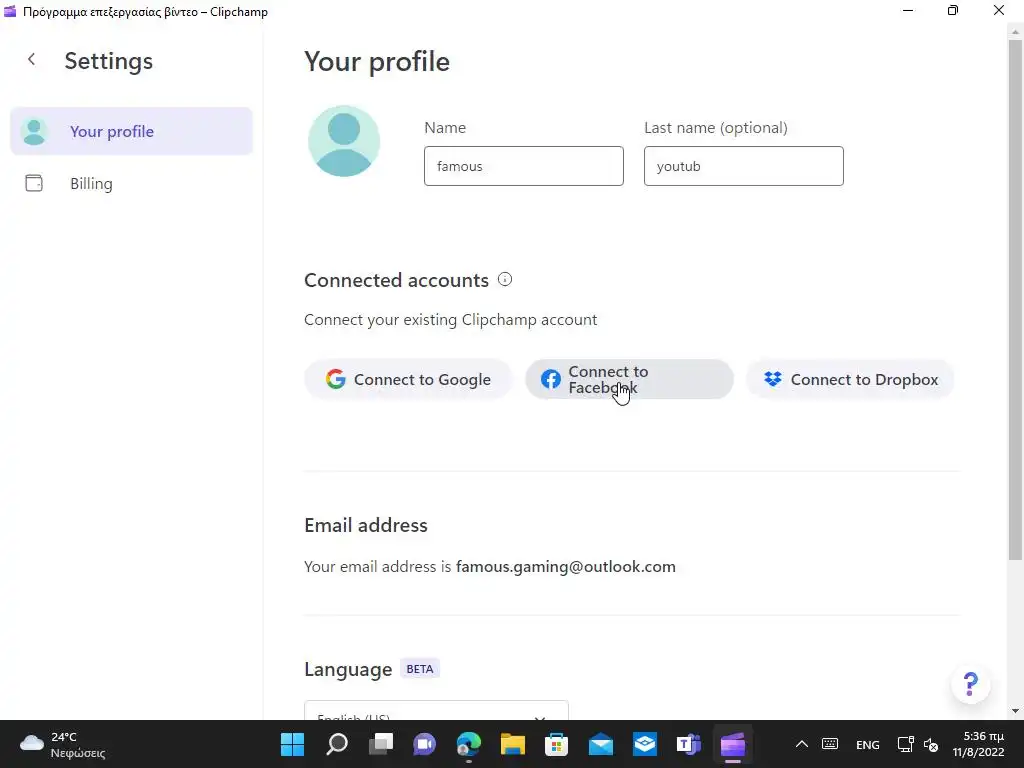Click the Clipchamp taskbar icon
Screen dimensions: 1024x768
click(733, 744)
